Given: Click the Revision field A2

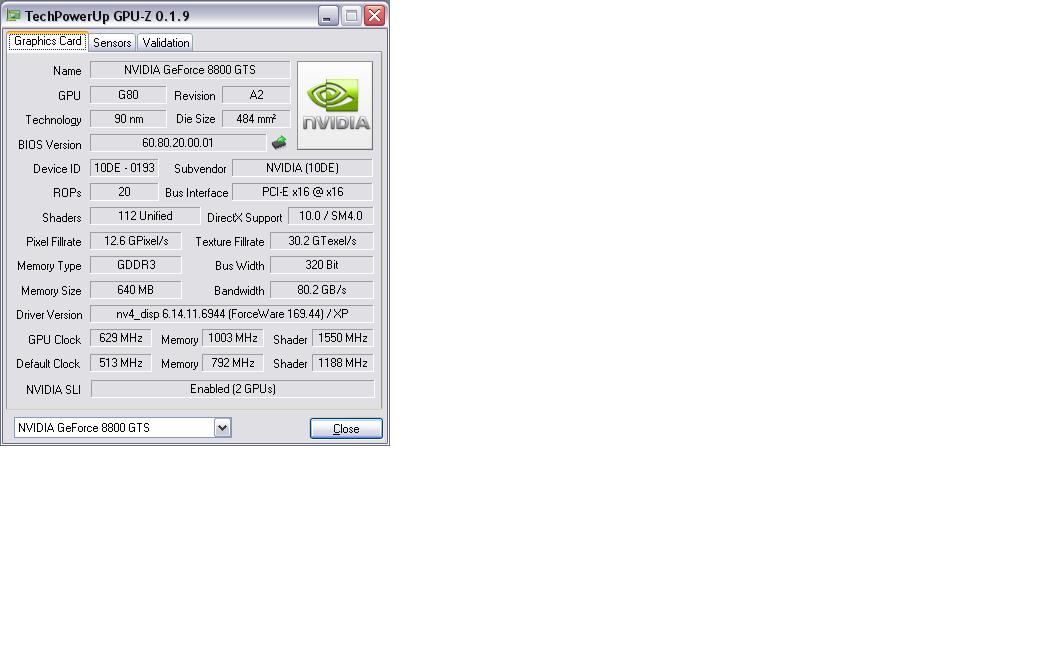Looking at the screenshot, I should click(256, 95).
